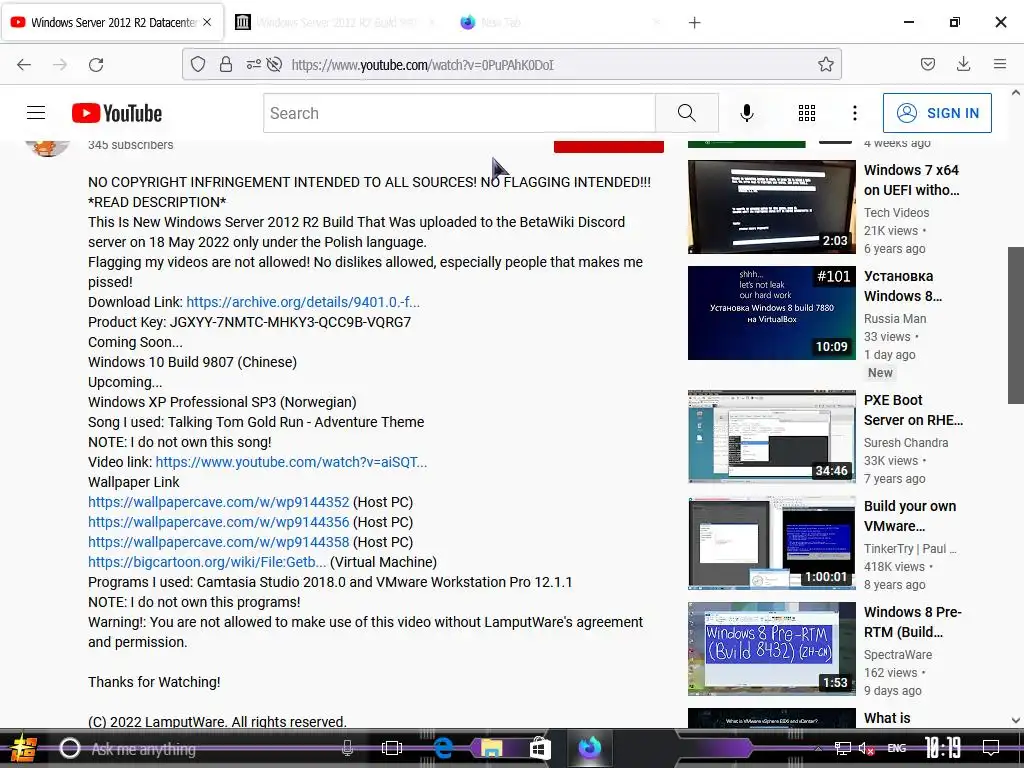
Task: Click channel name TinkerTry | Paul
Action: pos(910,549)
